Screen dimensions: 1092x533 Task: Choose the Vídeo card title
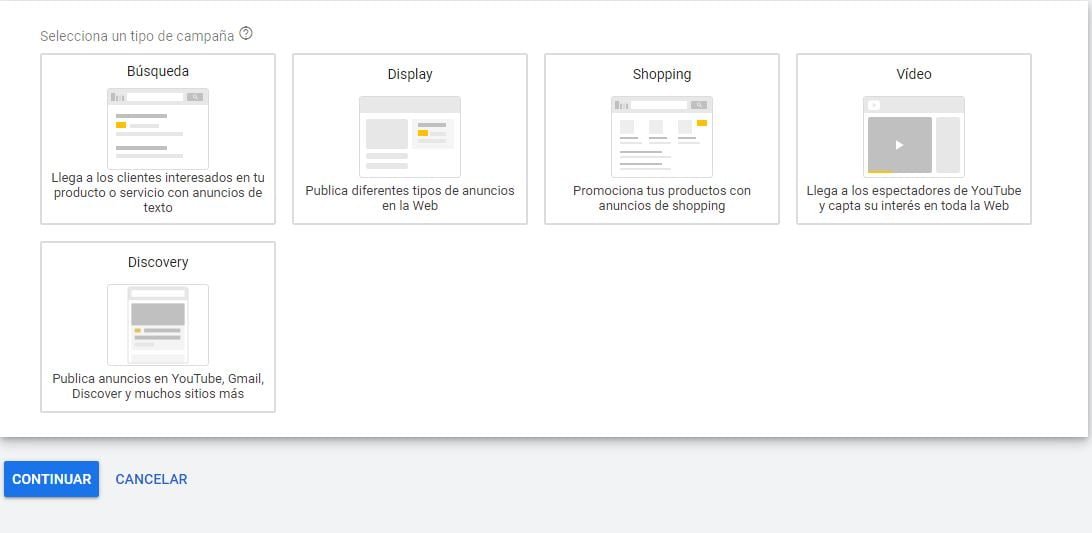tap(914, 74)
